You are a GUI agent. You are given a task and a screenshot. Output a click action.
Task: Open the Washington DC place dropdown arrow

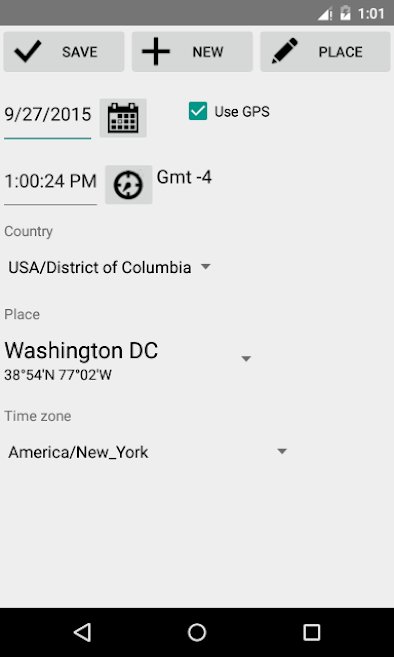point(246,359)
